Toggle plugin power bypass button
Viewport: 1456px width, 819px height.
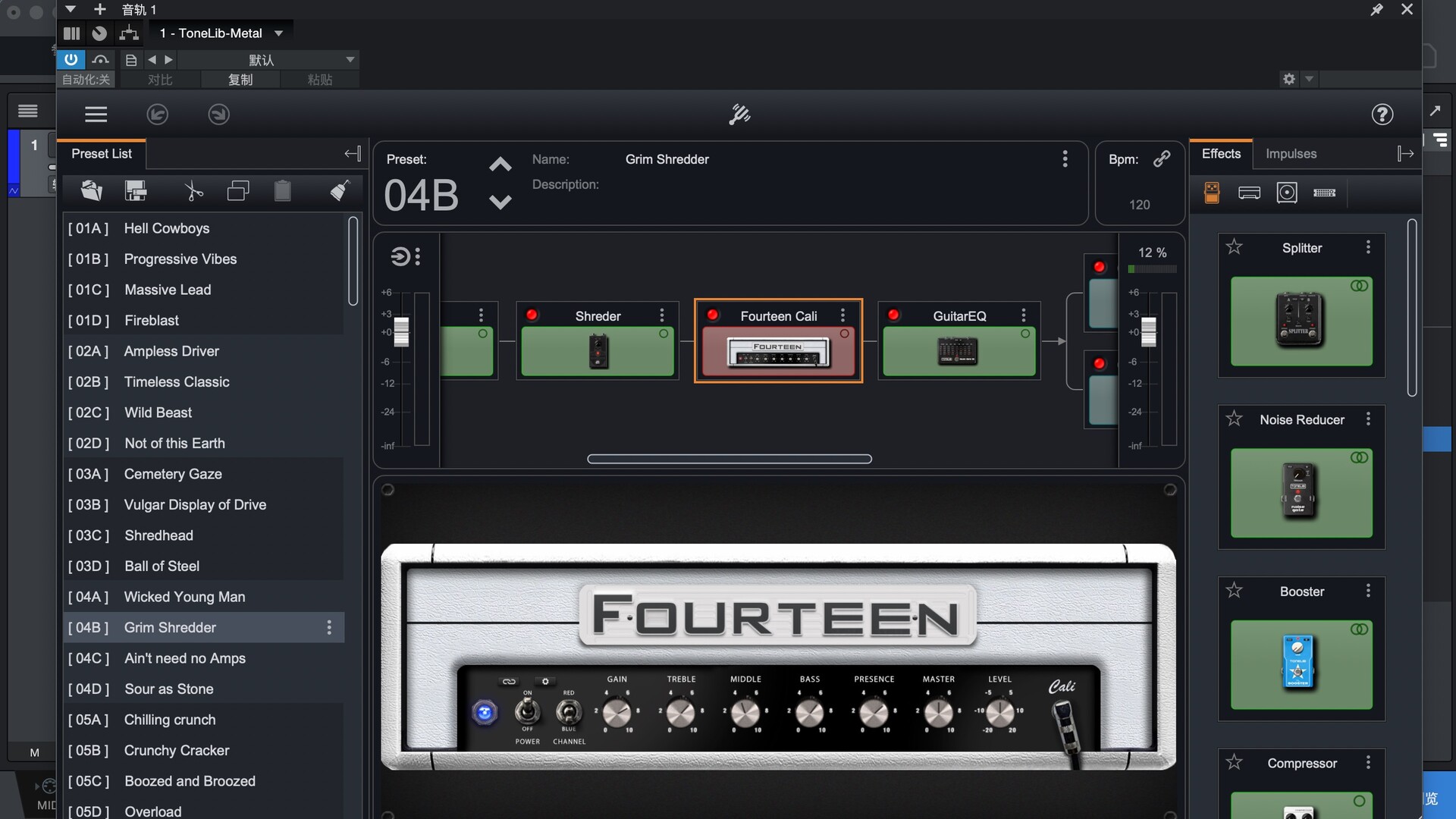(71, 59)
